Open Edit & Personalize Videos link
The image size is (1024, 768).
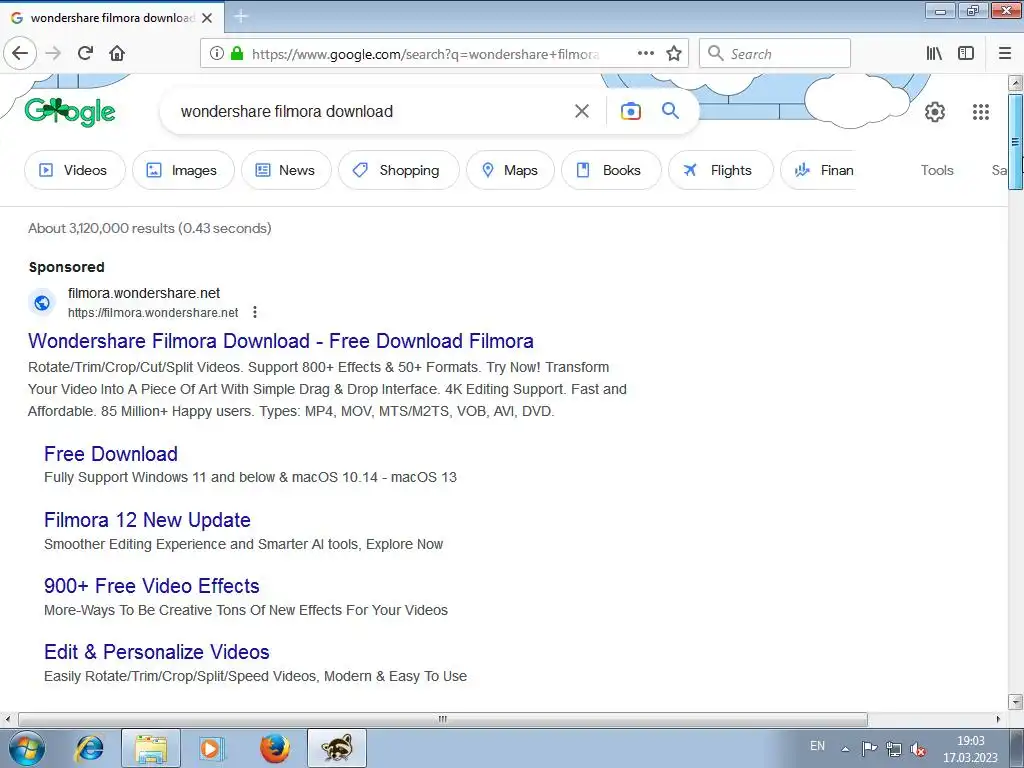(157, 652)
